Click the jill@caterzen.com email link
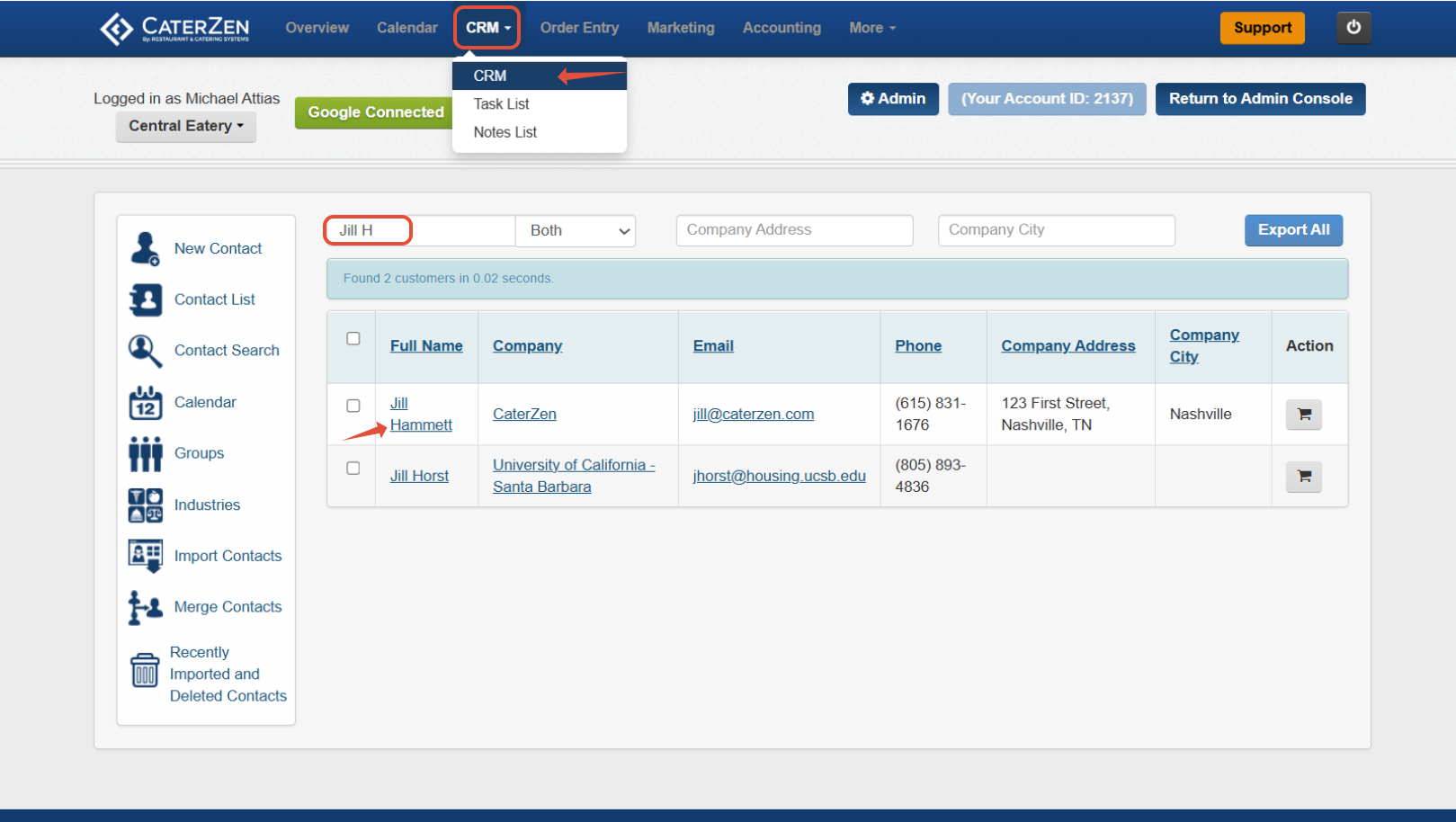 pos(754,415)
